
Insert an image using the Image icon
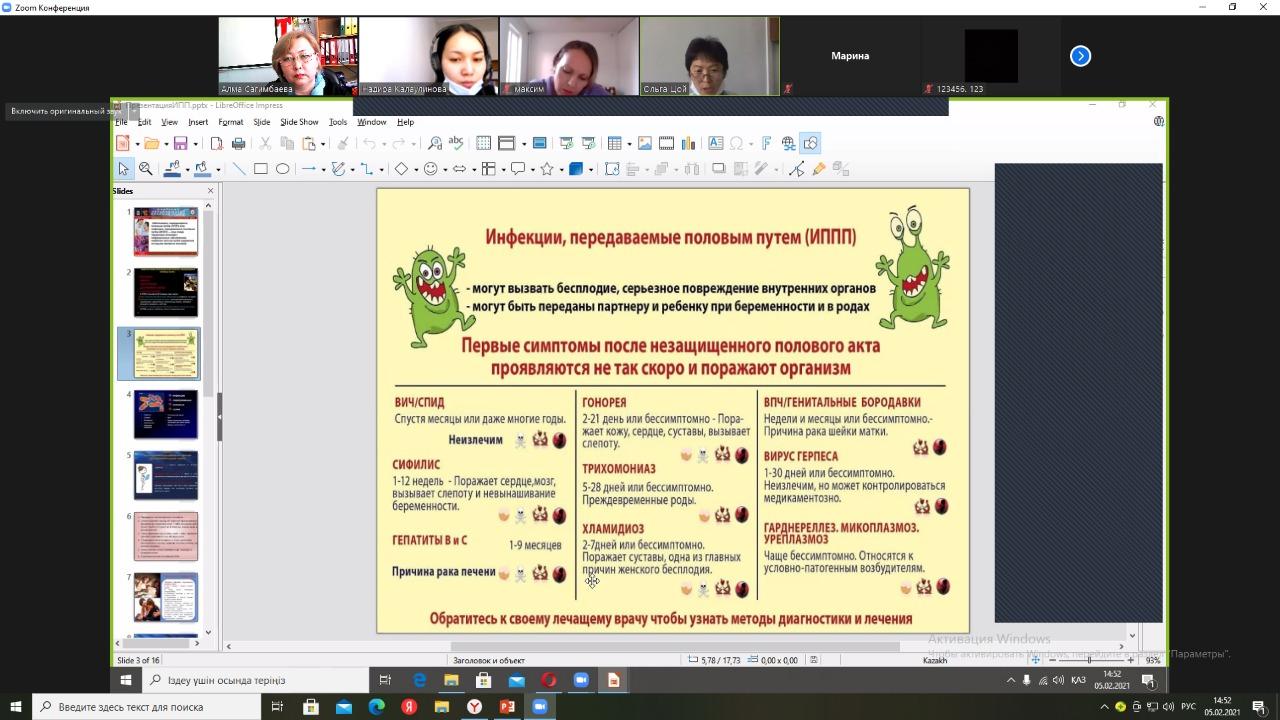point(645,143)
